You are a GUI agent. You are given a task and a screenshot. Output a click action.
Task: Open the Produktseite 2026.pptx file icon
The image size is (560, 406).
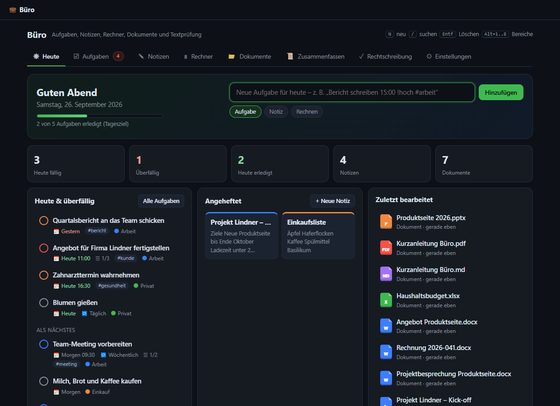click(386, 222)
